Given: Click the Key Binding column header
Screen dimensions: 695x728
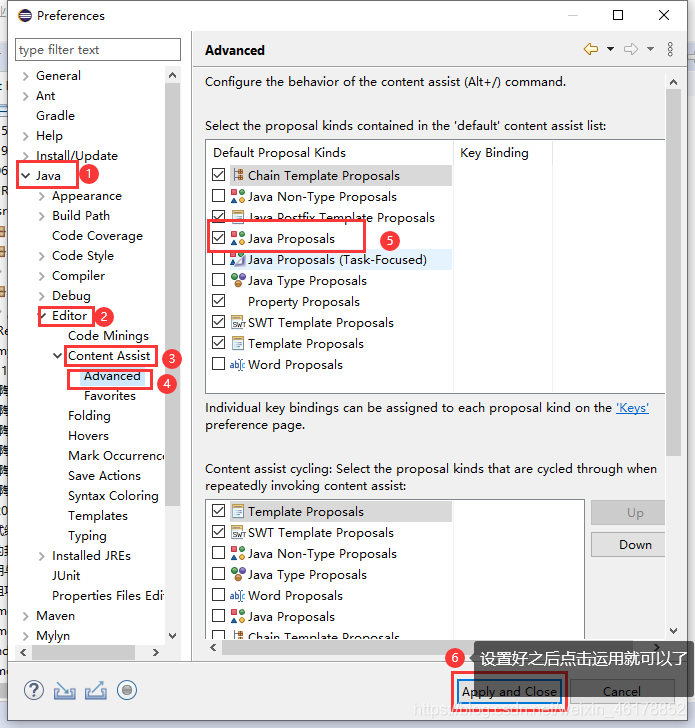Looking at the screenshot, I should click(503, 153).
